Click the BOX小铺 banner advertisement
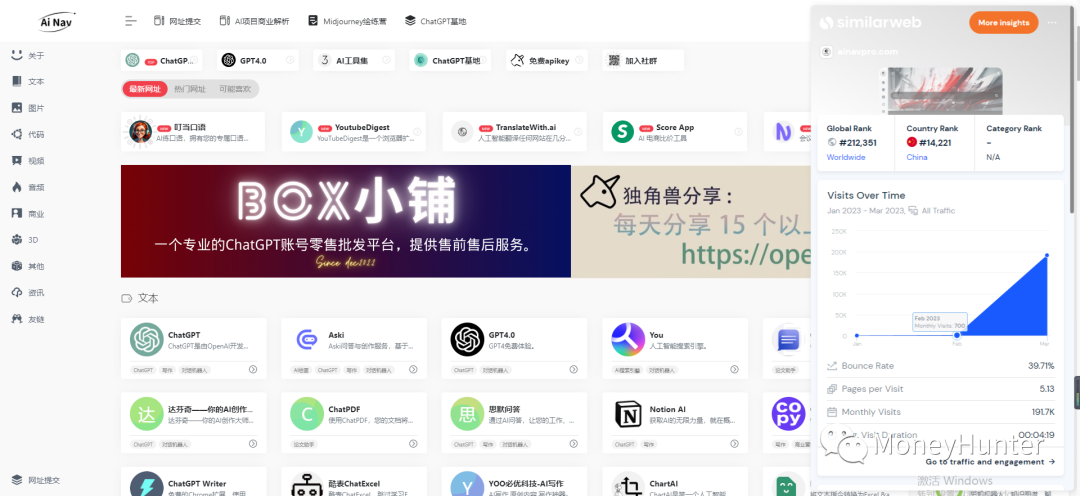 [346, 221]
